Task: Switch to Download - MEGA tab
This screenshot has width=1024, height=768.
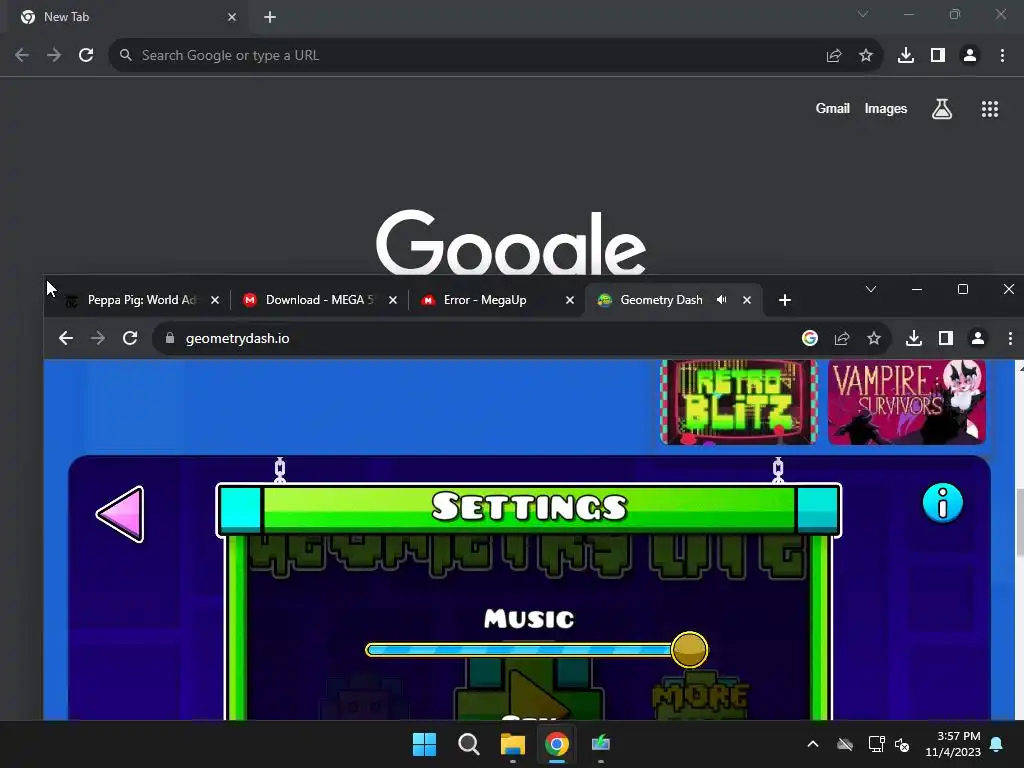Action: tap(320, 300)
